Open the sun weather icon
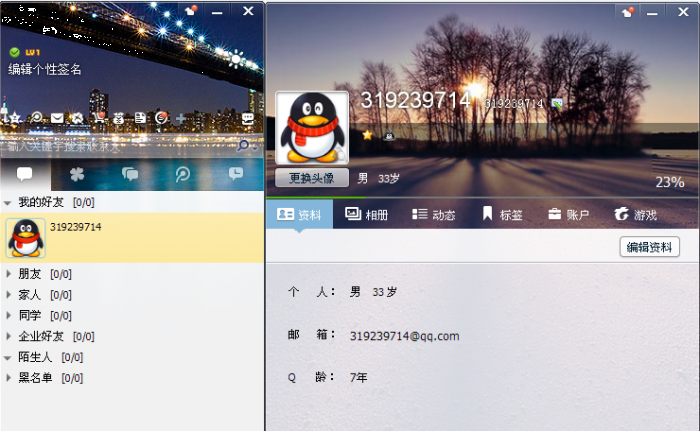The image size is (700, 431). [x=236, y=59]
